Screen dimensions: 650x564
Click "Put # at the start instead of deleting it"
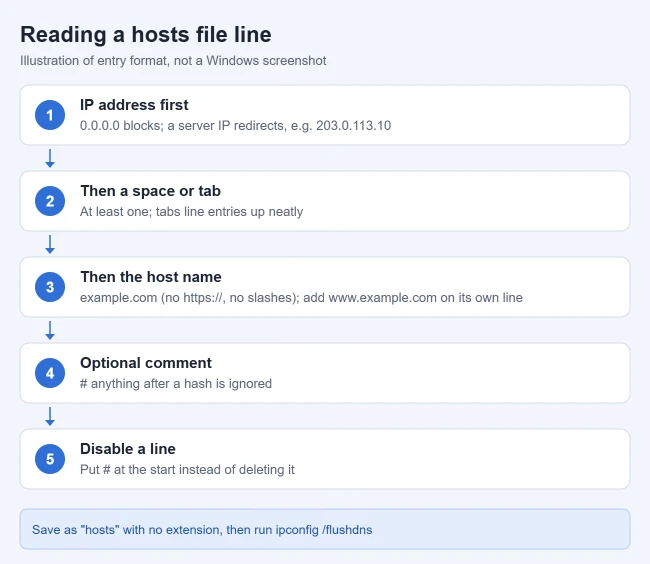point(187,470)
